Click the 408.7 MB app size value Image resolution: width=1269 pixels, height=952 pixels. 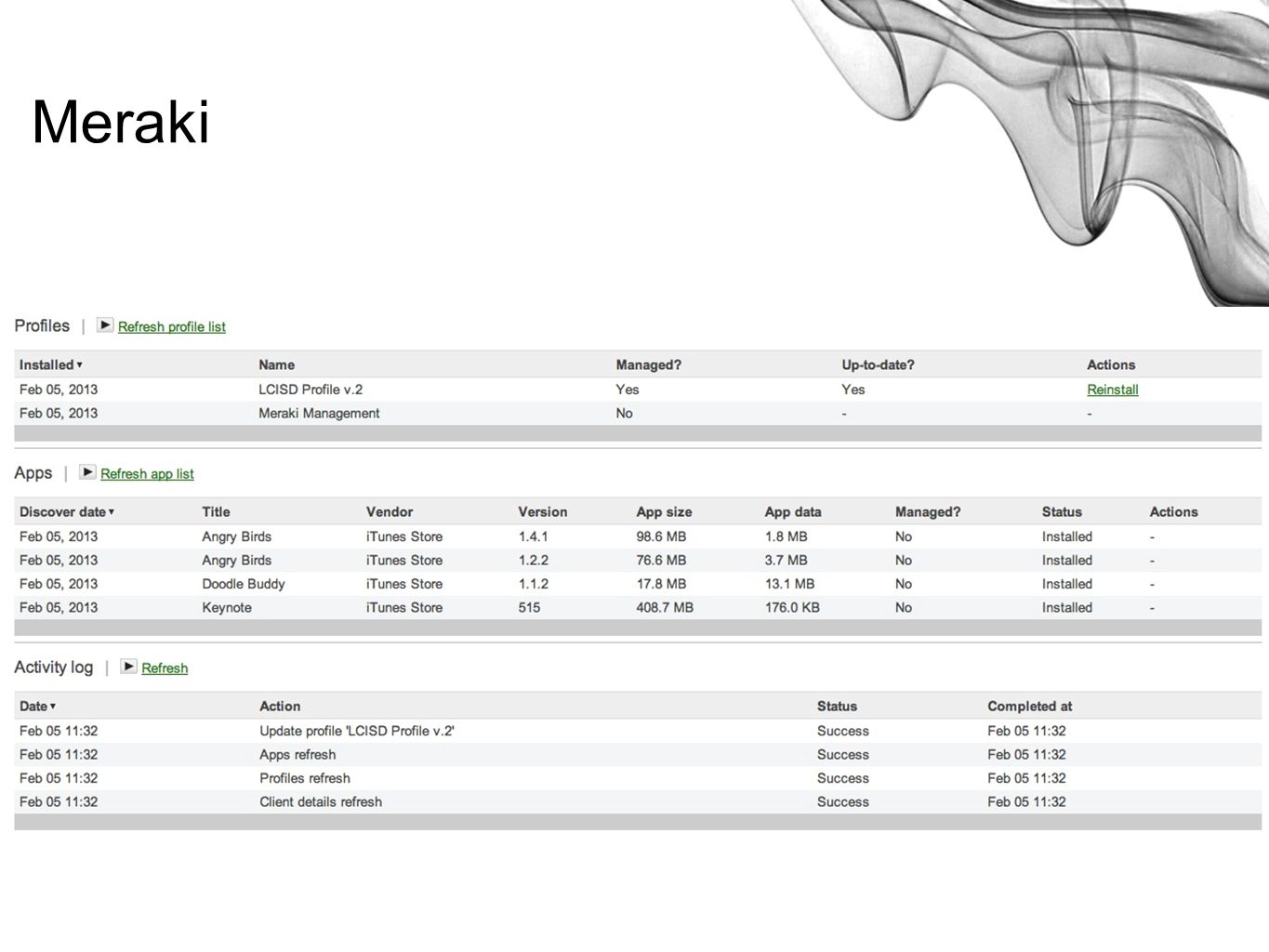click(665, 607)
